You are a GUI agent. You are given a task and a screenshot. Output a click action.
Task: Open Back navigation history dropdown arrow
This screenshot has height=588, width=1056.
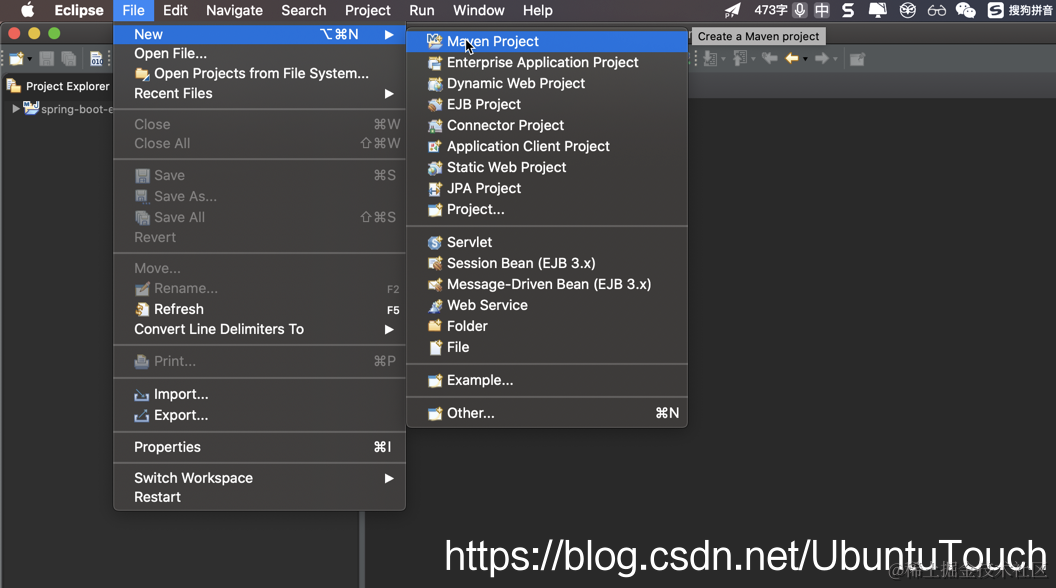point(805,59)
